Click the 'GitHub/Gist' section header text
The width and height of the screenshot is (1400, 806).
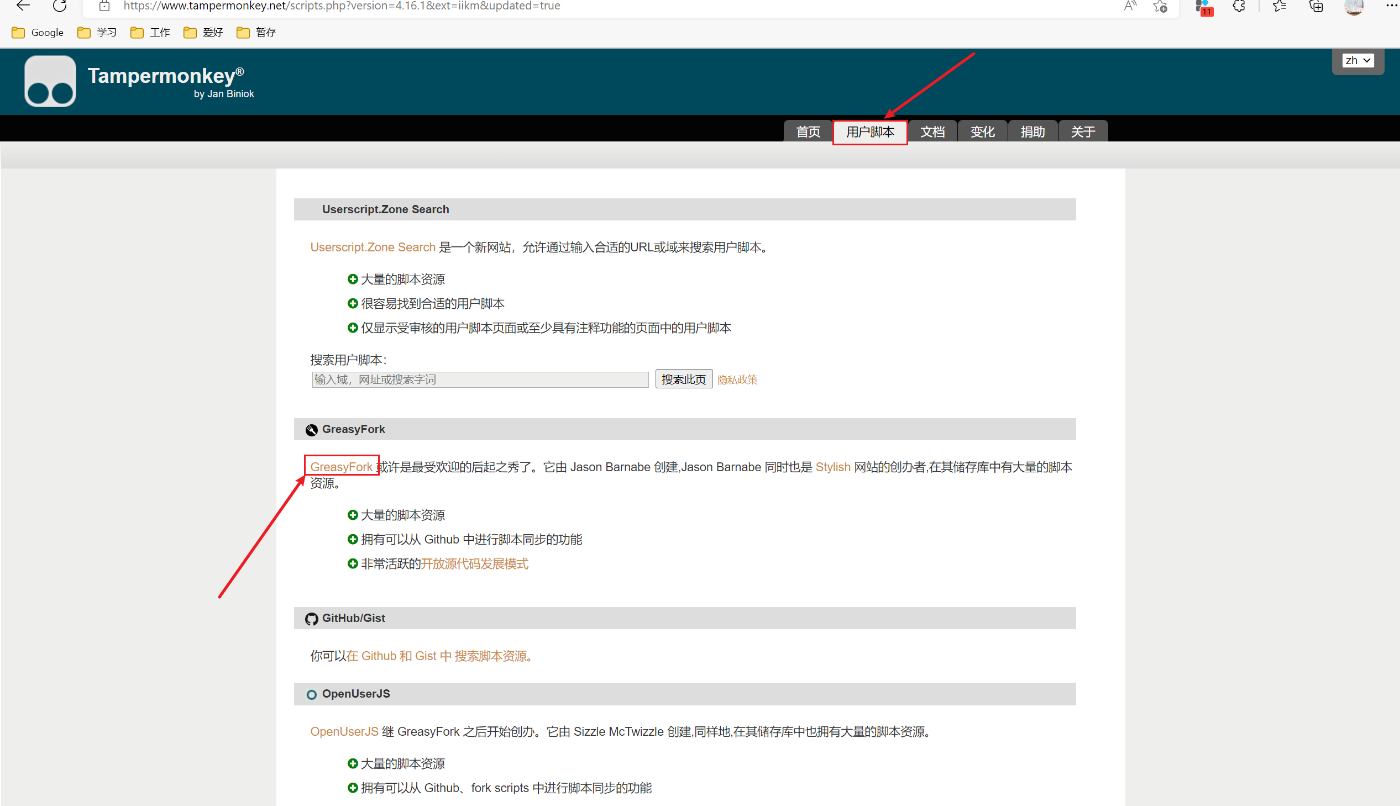point(354,619)
